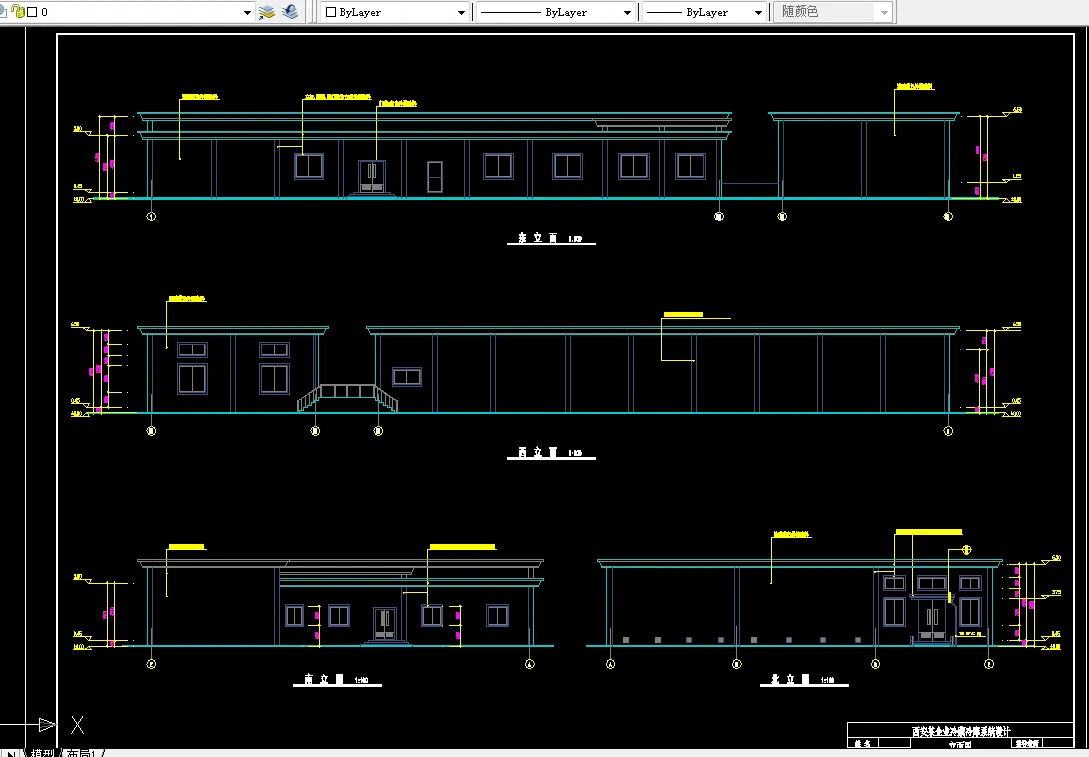This screenshot has height=757, width=1089.
Task: Select the 北立面 elevation title text
Action: [790, 679]
